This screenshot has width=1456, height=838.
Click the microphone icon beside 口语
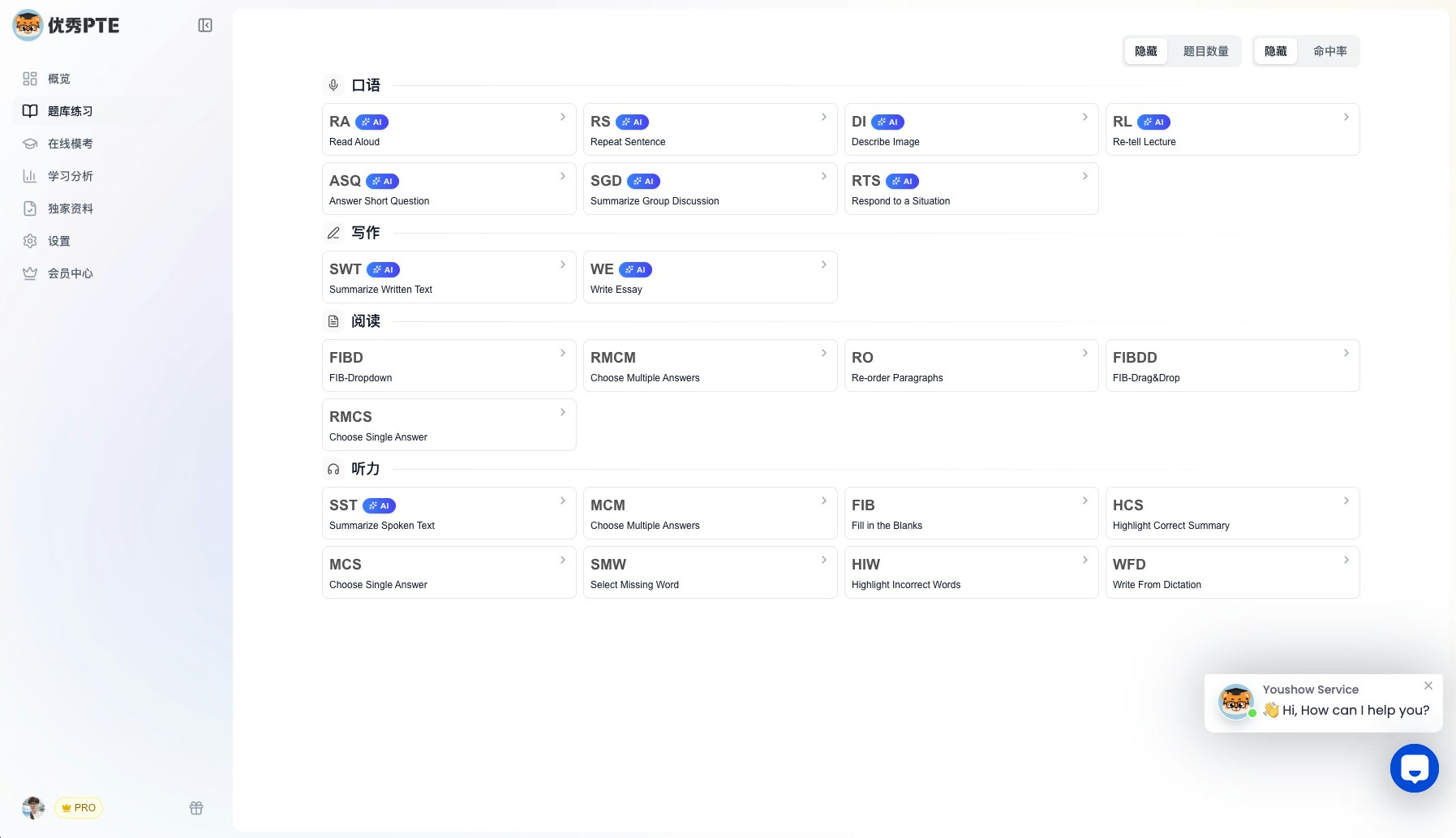point(333,84)
